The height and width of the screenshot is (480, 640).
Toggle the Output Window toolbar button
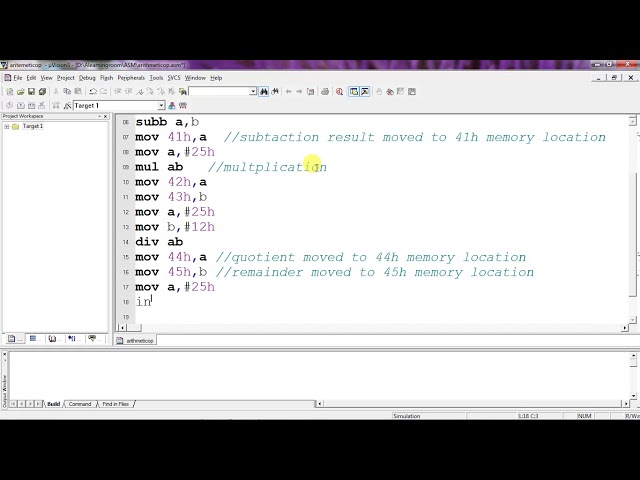point(365,91)
